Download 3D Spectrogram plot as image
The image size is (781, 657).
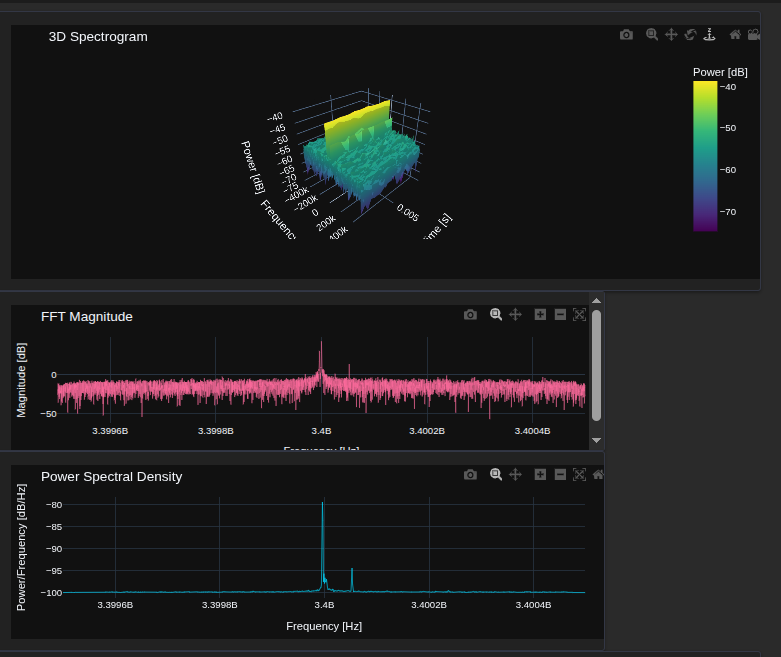click(x=626, y=35)
